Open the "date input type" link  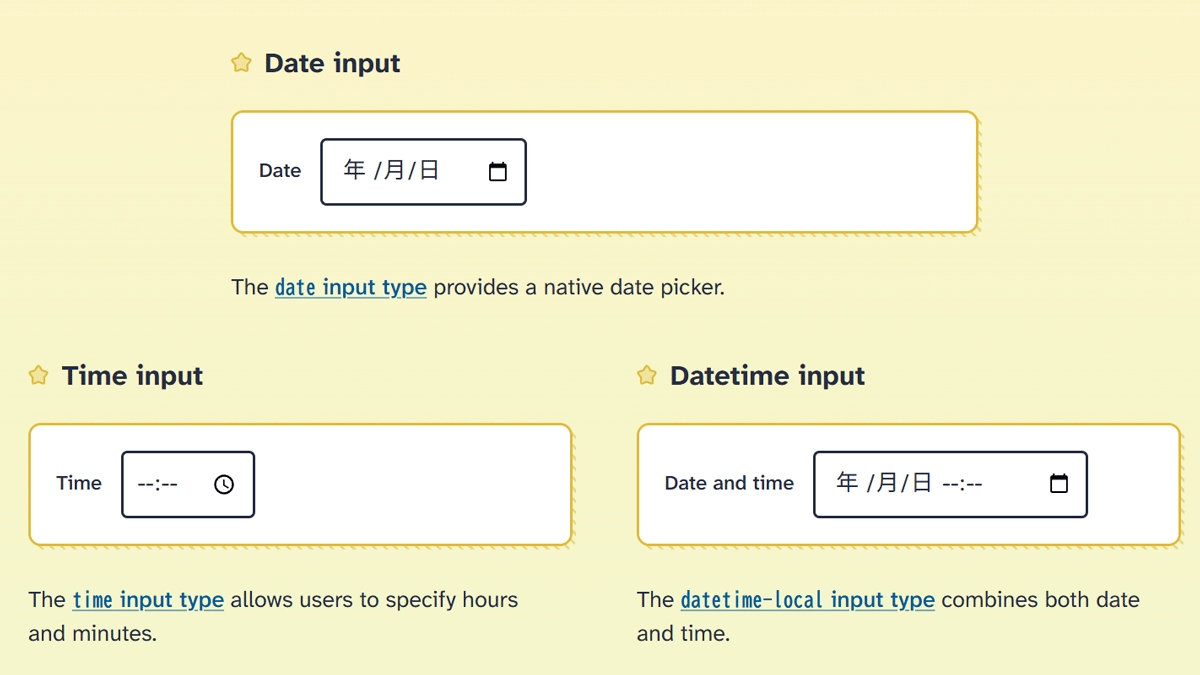[350, 288]
